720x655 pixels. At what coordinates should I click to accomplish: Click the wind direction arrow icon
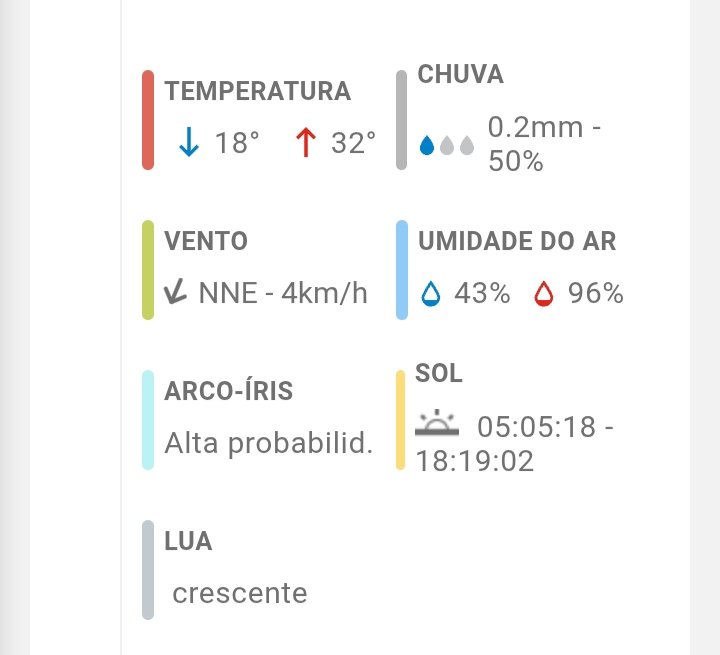pos(176,293)
